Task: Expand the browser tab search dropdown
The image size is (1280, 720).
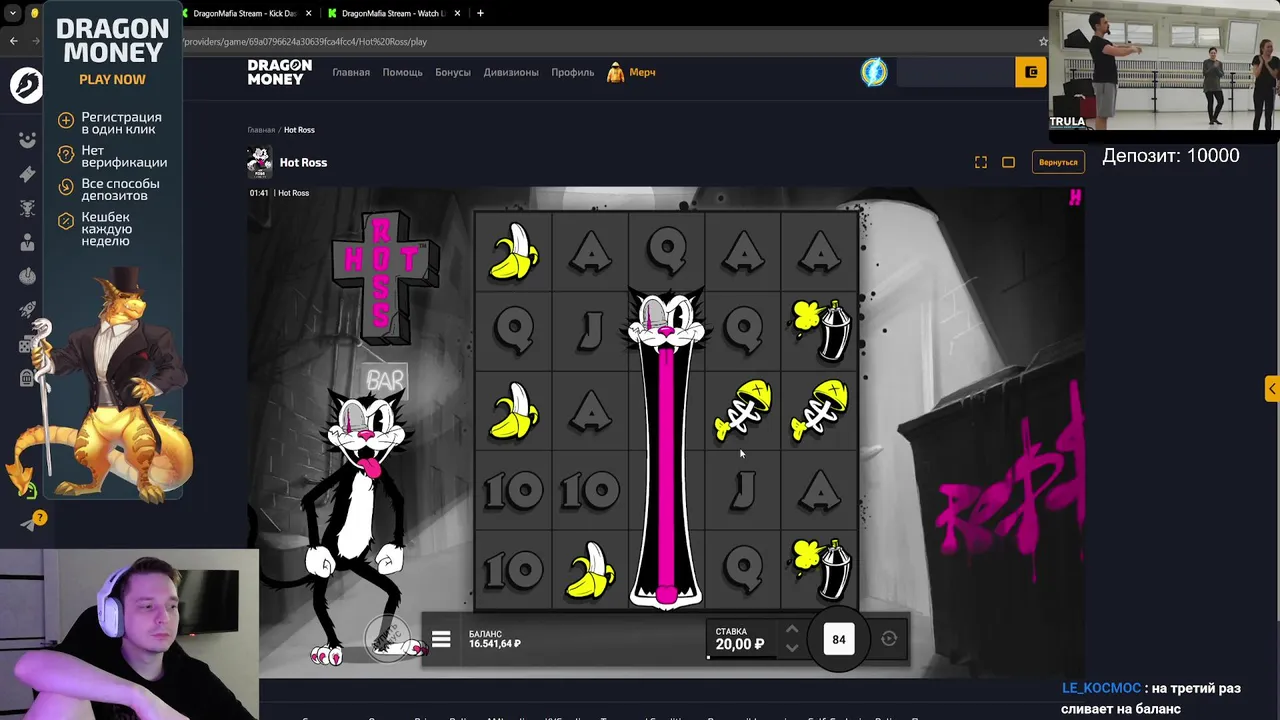Action: tap(13, 13)
